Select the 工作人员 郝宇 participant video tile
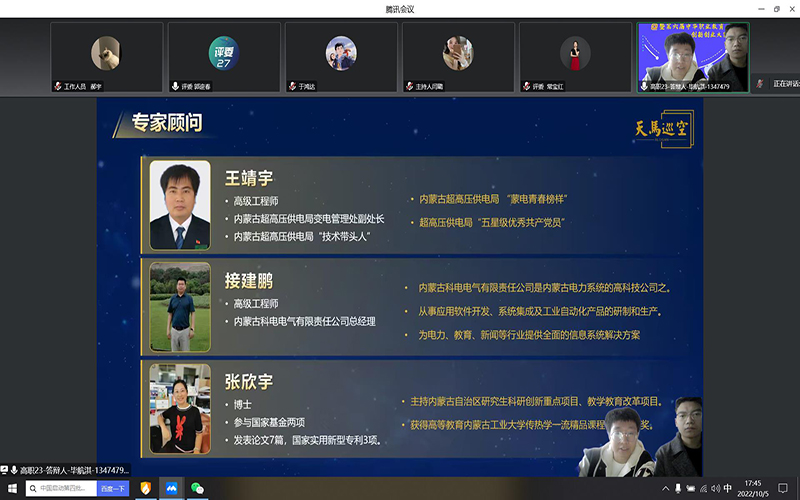Image resolution: width=800 pixels, height=500 pixels. [106, 57]
